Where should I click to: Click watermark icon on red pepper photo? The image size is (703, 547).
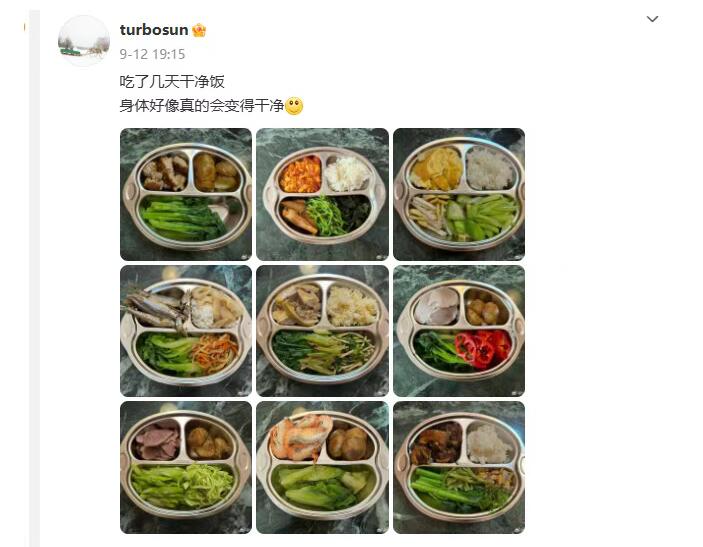[518, 393]
